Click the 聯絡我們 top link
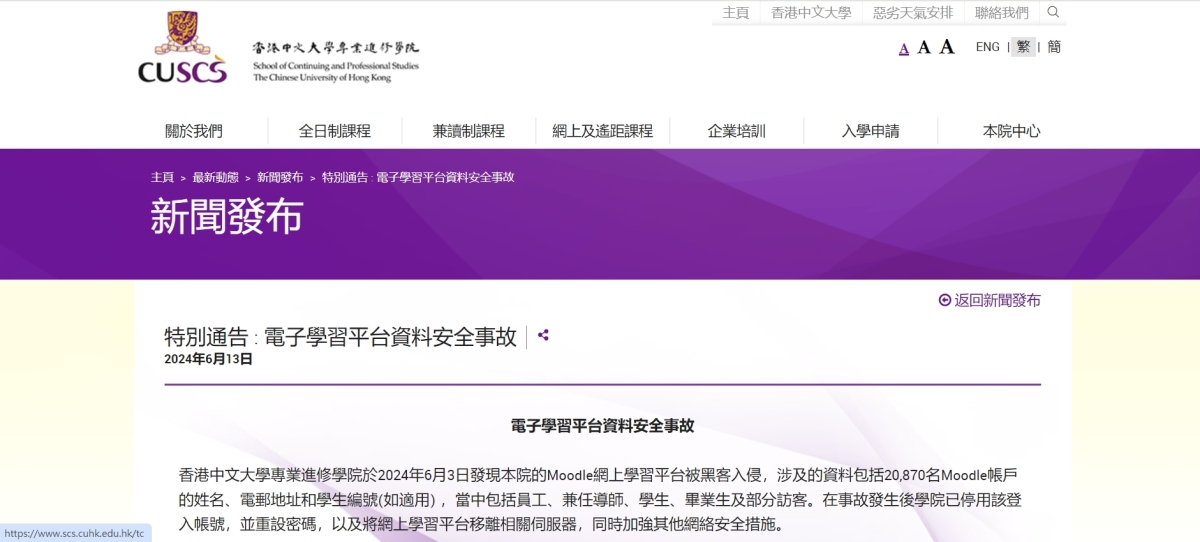1200x542 pixels. pyautogui.click(x=1001, y=13)
